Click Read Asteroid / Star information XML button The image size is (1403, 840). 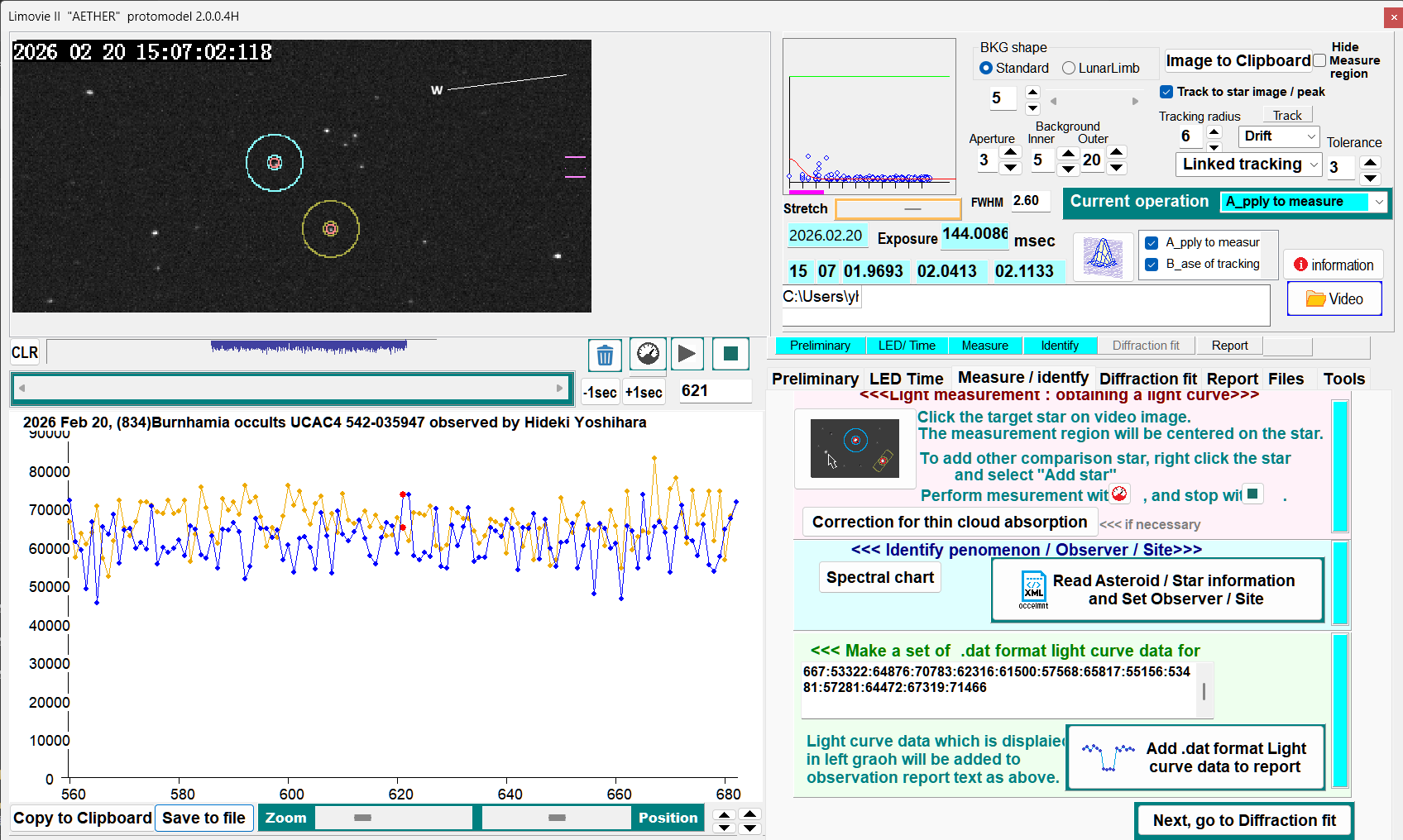(1157, 590)
